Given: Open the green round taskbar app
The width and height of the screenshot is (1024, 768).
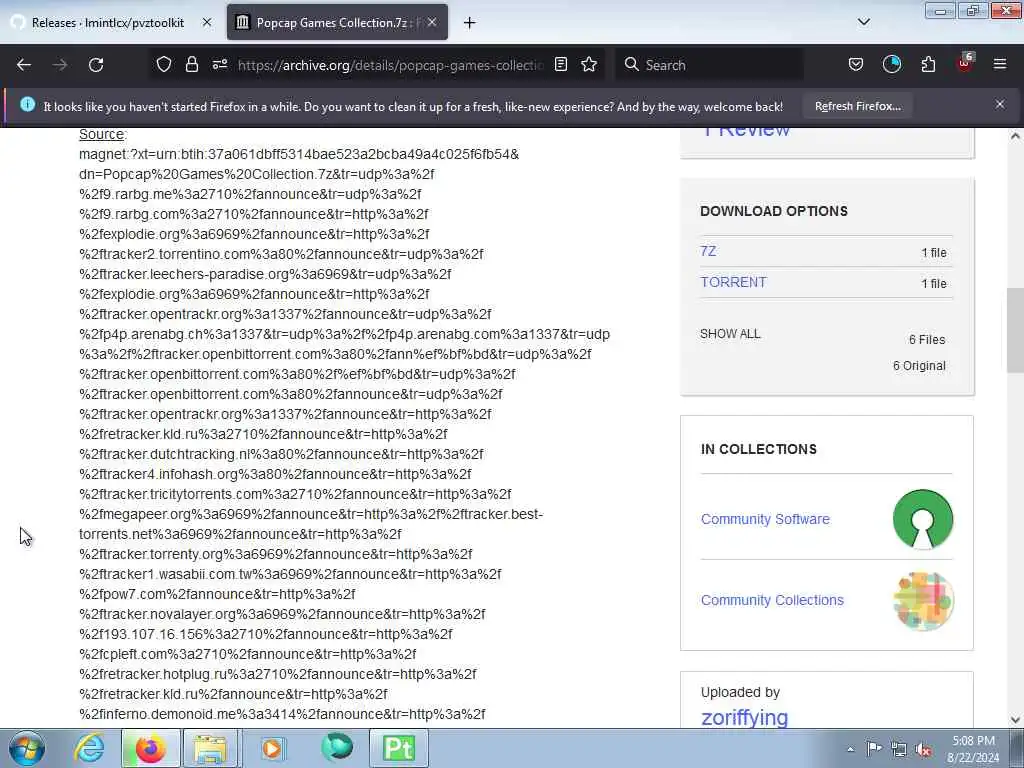Looking at the screenshot, I should click(337, 748).
